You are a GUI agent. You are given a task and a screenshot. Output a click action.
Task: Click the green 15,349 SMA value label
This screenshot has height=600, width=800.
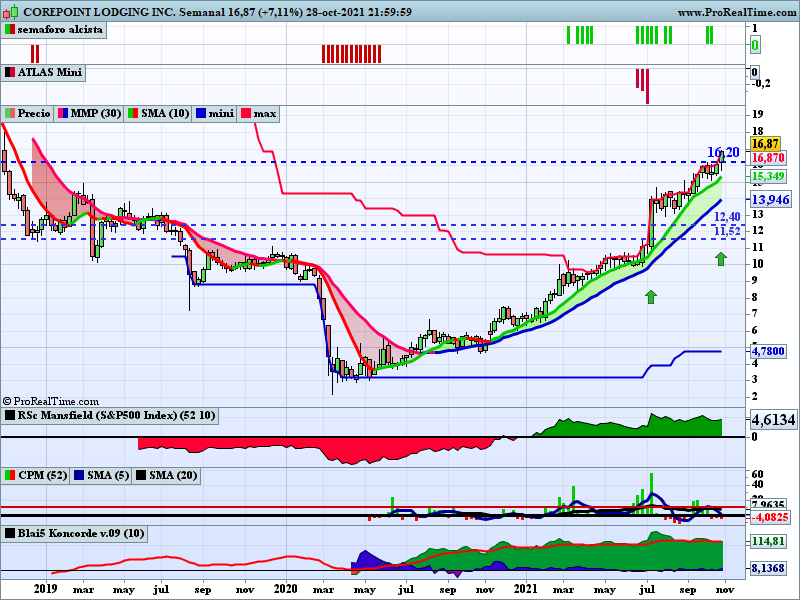tap(768, 177)
